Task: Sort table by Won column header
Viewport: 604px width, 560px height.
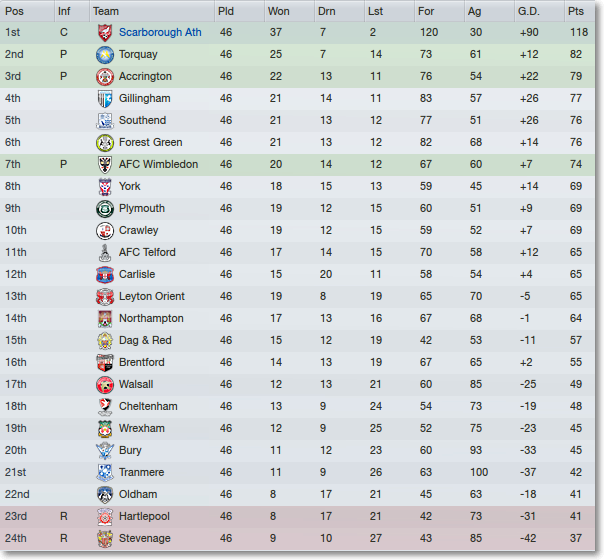Action: click(289, 11)
